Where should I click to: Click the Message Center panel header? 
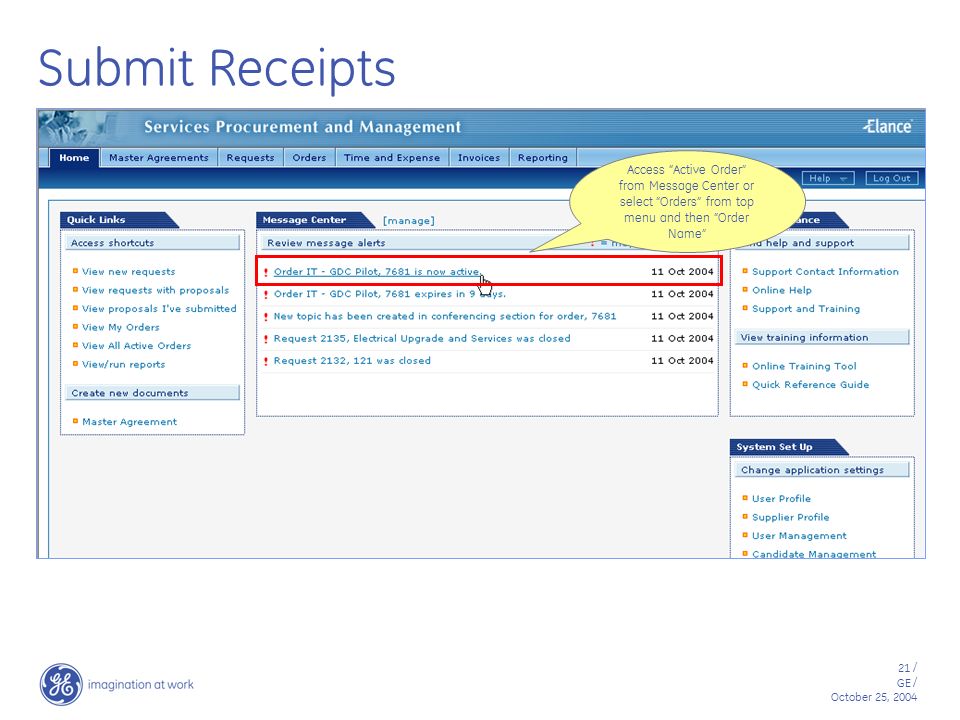tap(315, 220)
